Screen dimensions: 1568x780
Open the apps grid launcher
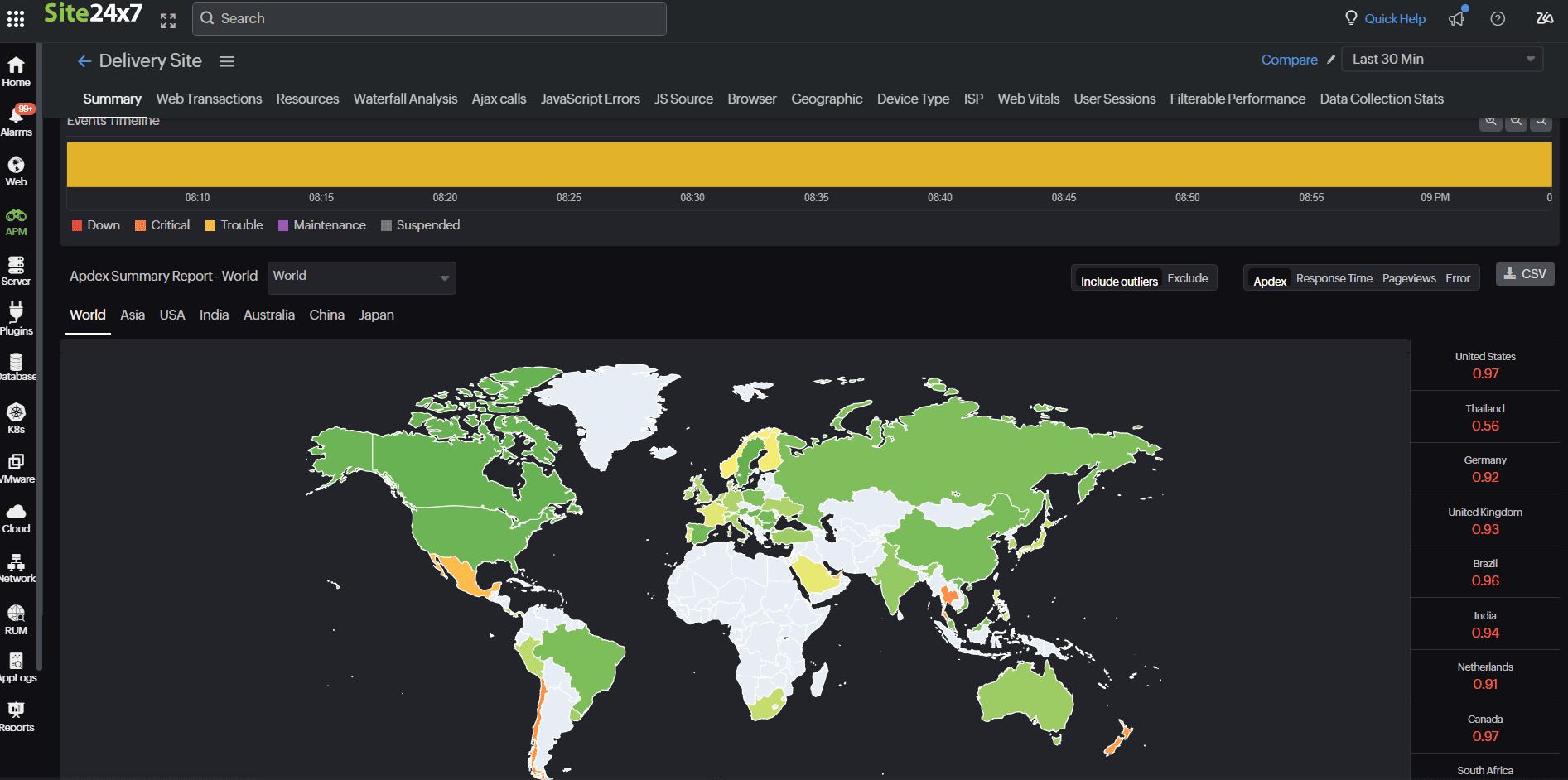click(x=16, y=18)
